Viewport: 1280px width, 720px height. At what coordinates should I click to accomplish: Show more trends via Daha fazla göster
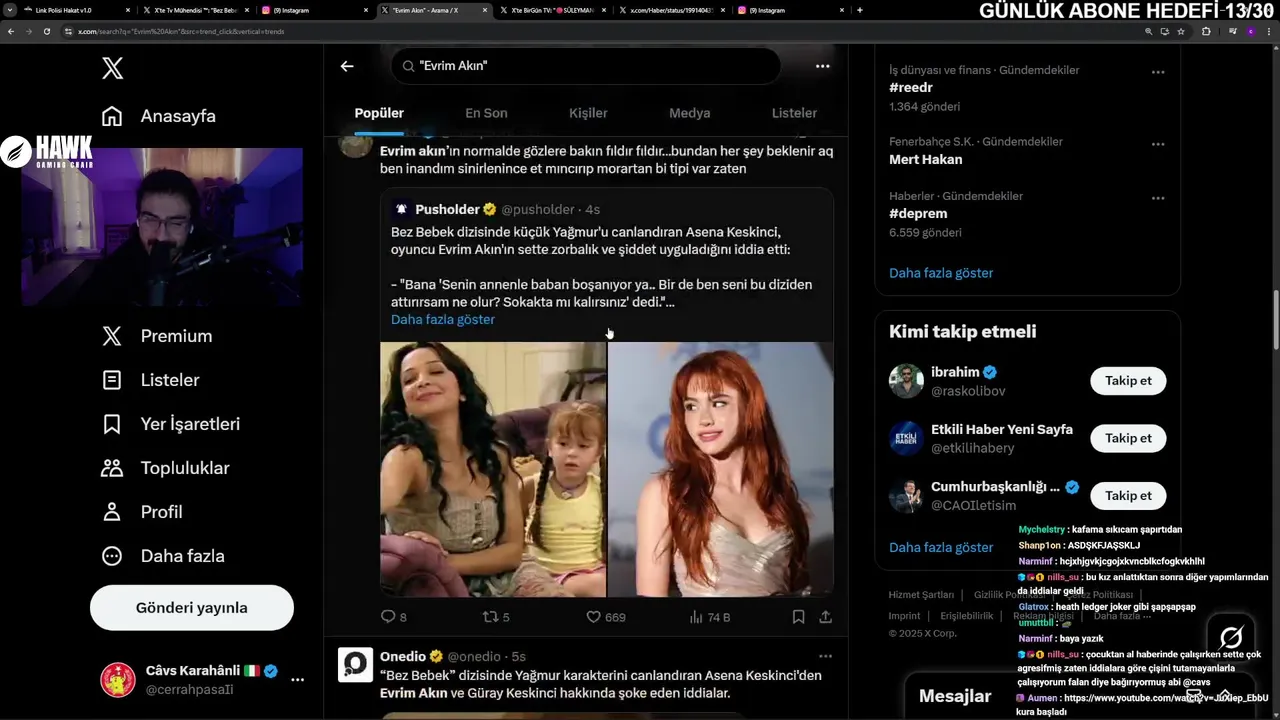[941, 273]
